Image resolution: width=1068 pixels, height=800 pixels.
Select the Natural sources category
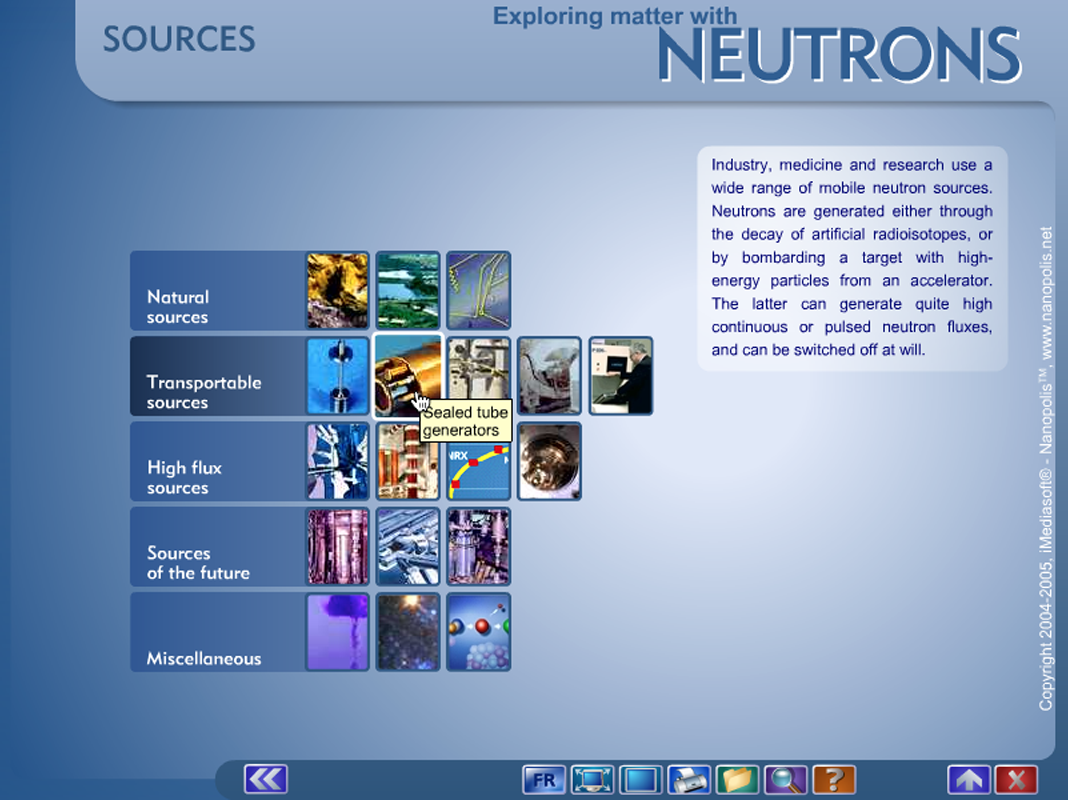pyautogui.click(x=216, y=291)
